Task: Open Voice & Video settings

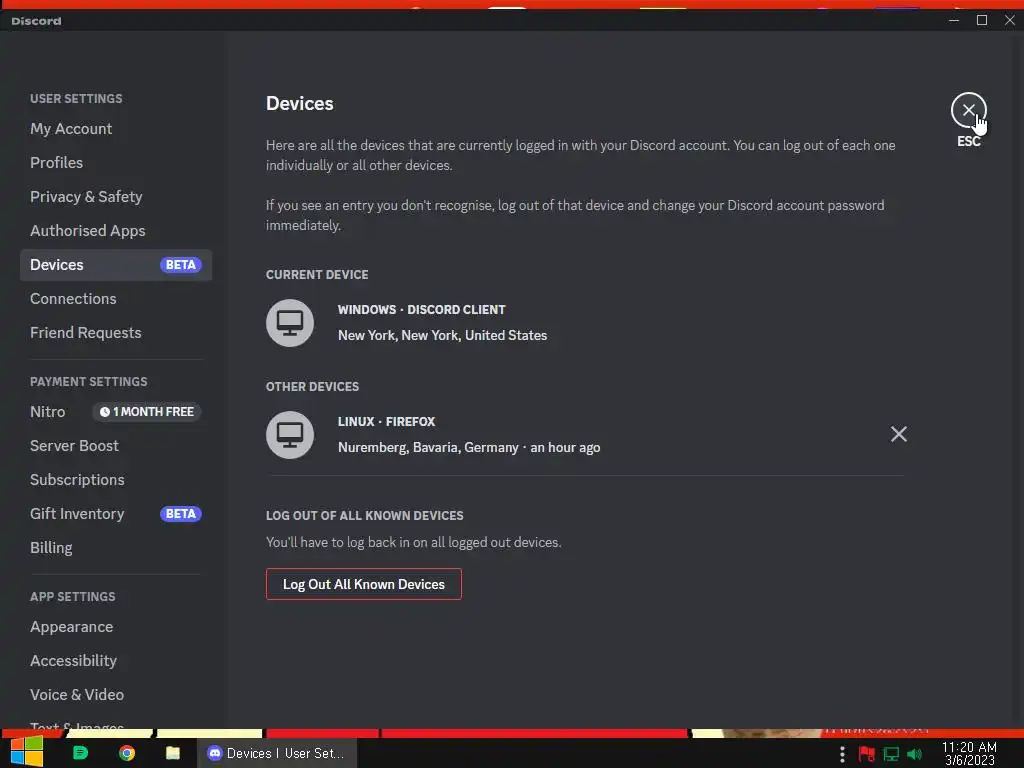Action: (x=116, y=695)
